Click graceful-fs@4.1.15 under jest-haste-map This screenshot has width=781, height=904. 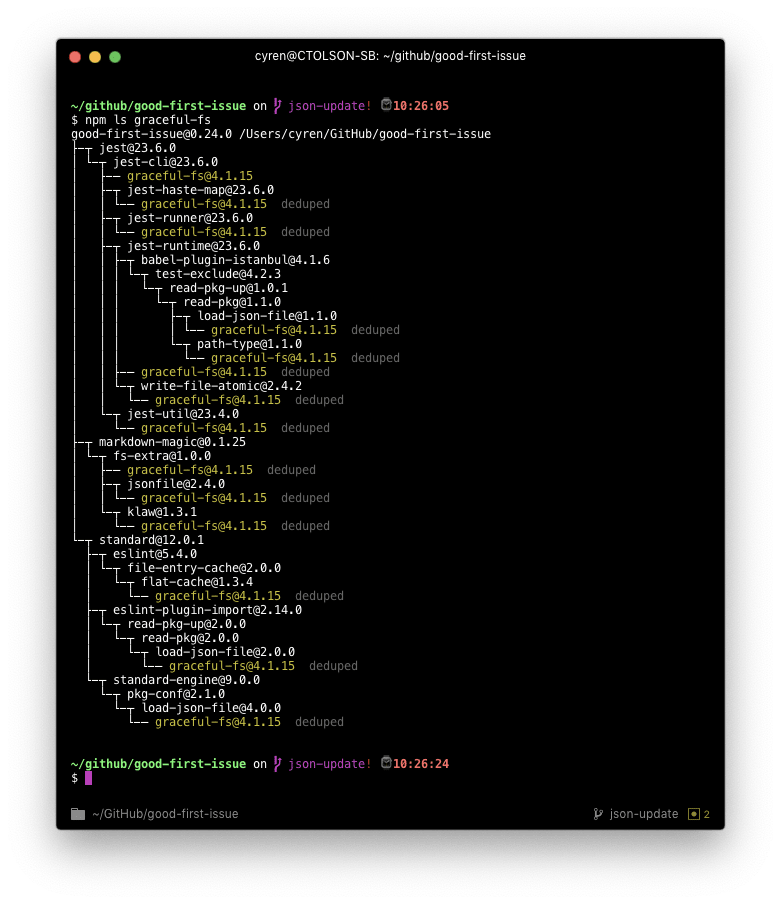coord(204,204)
